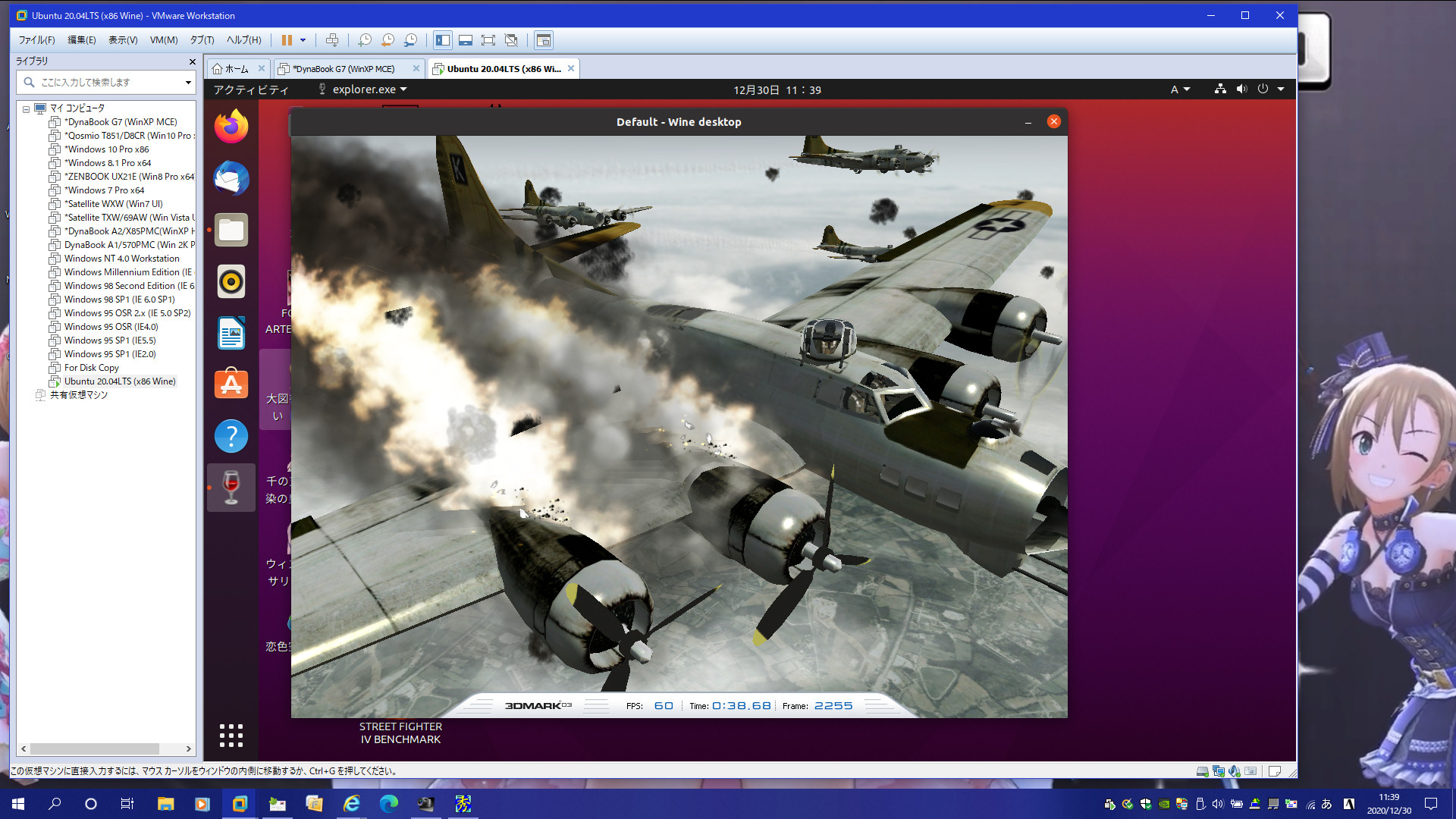Take a snapshot of the virtual machine
This screenshot has width=1456, height=819.
(x=365, y=40)
